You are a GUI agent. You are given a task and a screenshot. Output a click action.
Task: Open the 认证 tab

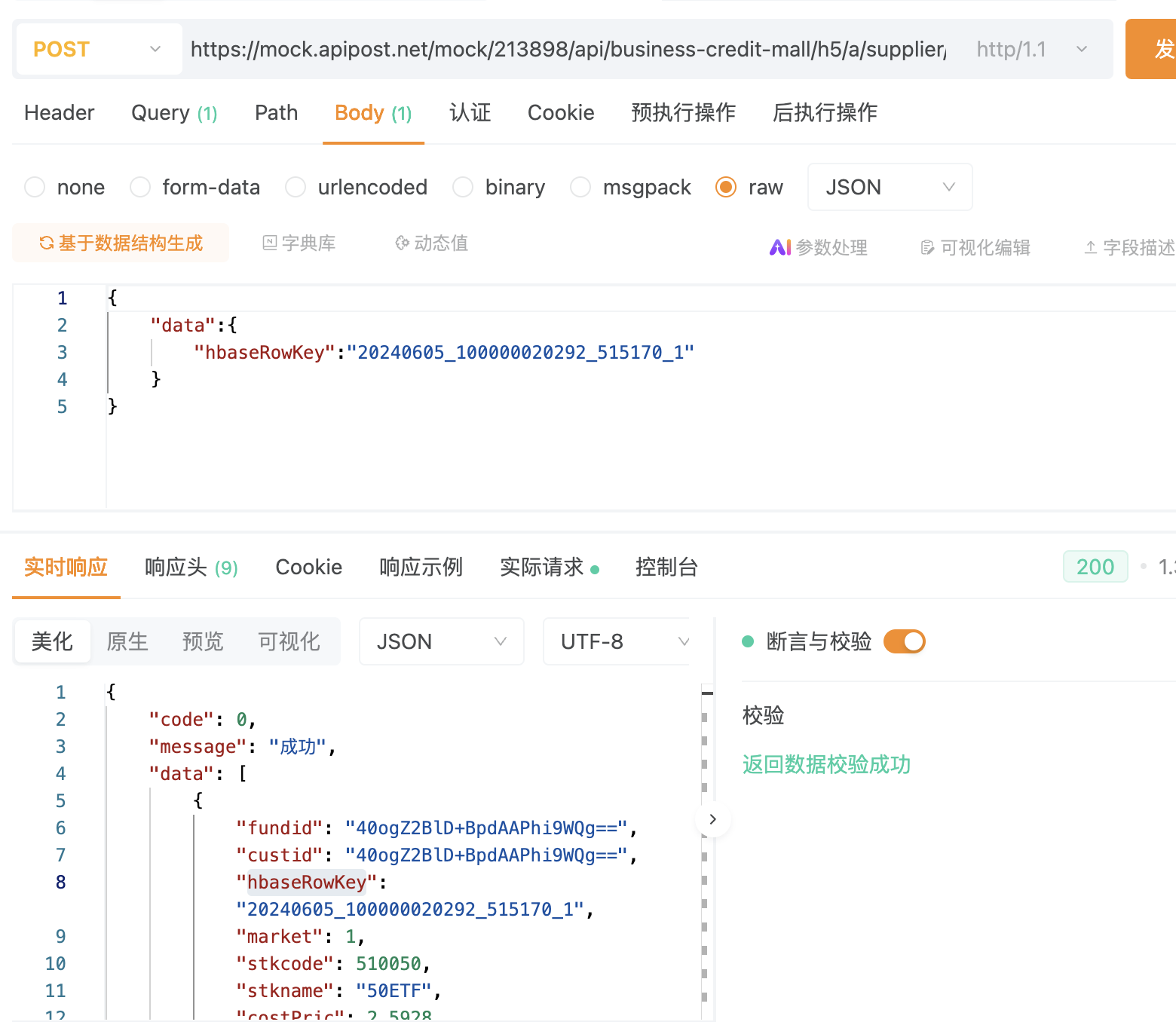coord(470,113)
